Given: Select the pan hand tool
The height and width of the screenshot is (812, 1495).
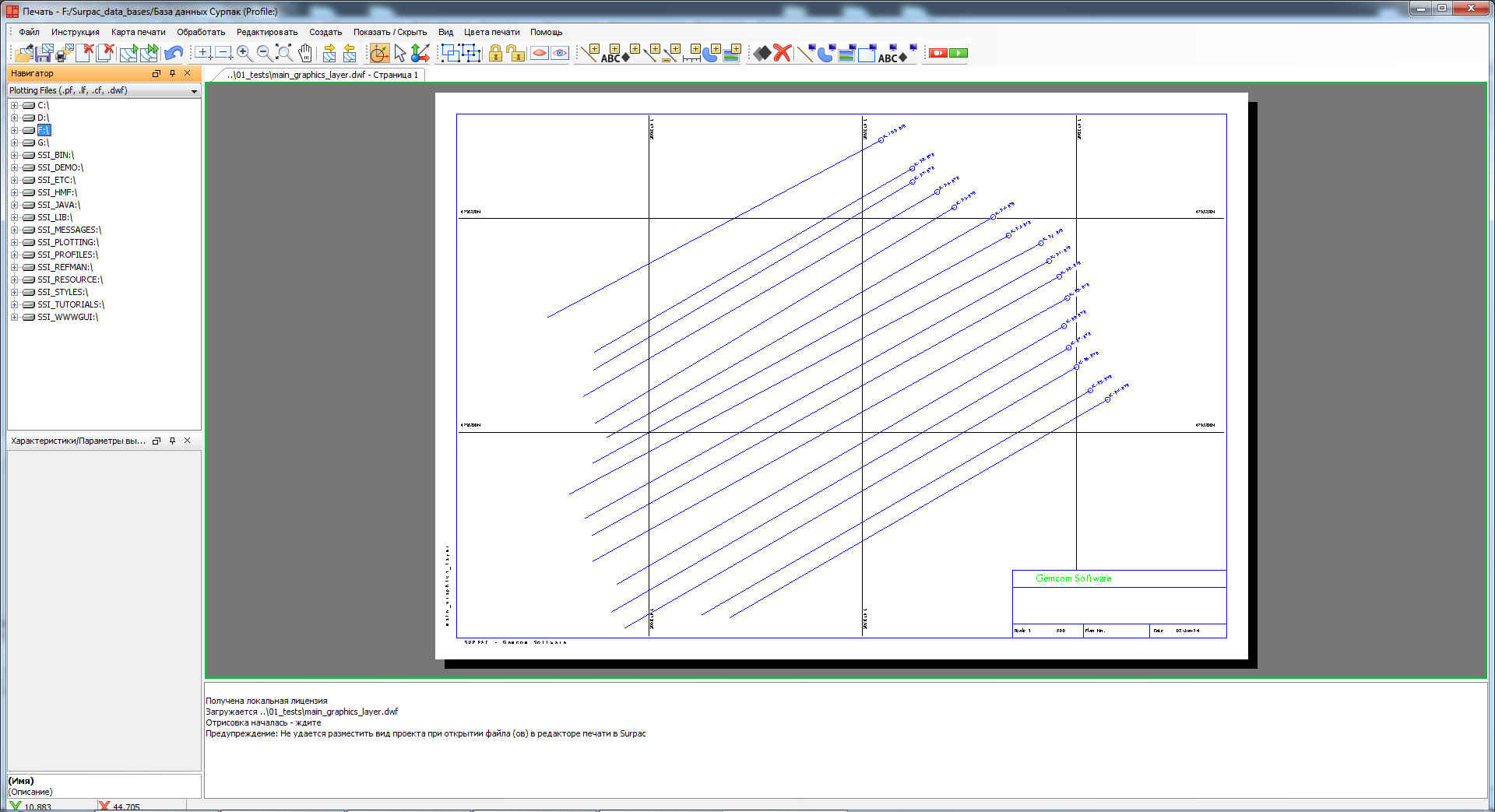Looking at the screenshot, I should (x=305, y=53).
